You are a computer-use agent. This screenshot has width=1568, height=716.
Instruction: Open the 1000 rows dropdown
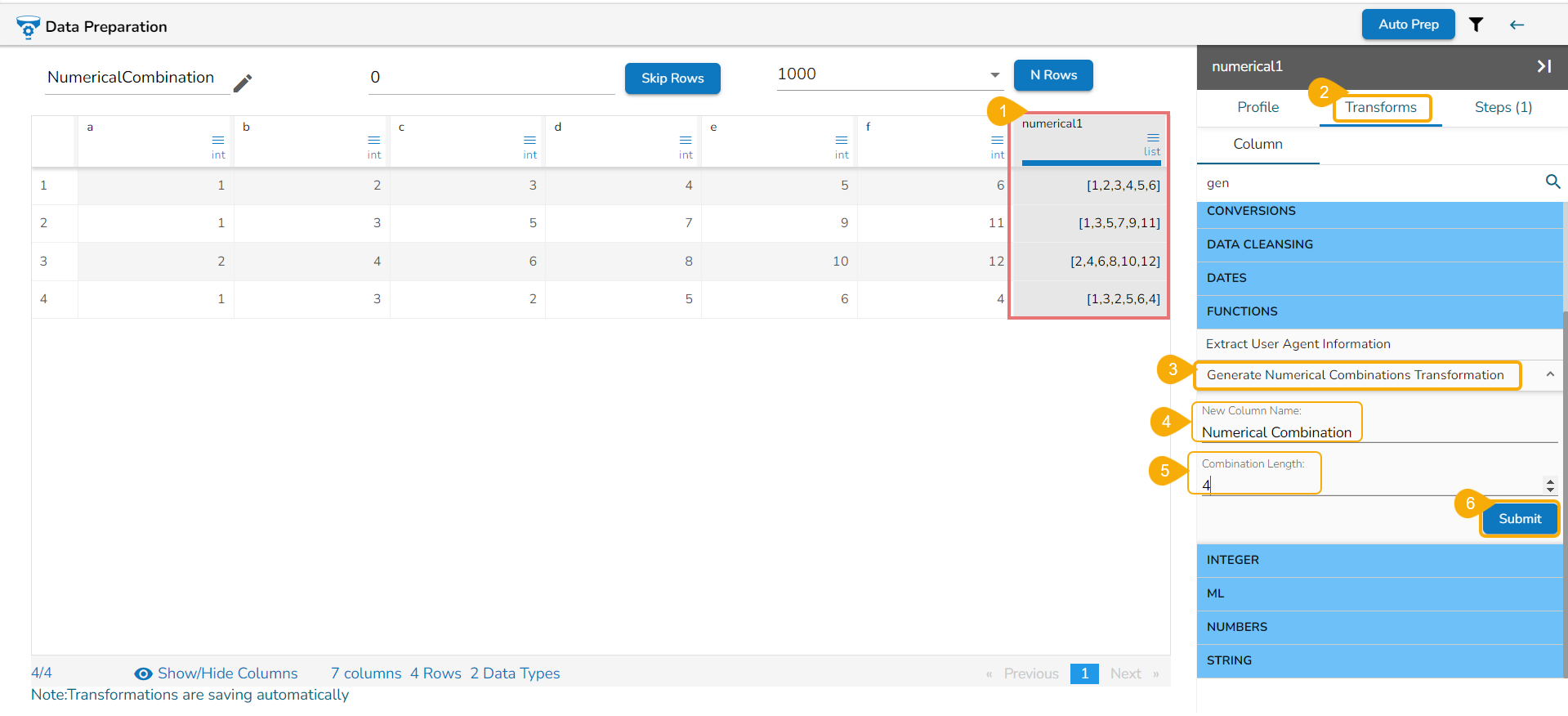995,74
